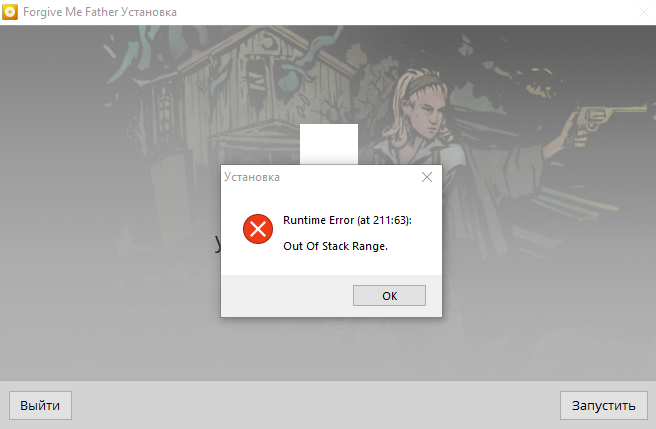Click the Установка dialog title bar
Screen dimensions: 656x429
tap(320, 177)
